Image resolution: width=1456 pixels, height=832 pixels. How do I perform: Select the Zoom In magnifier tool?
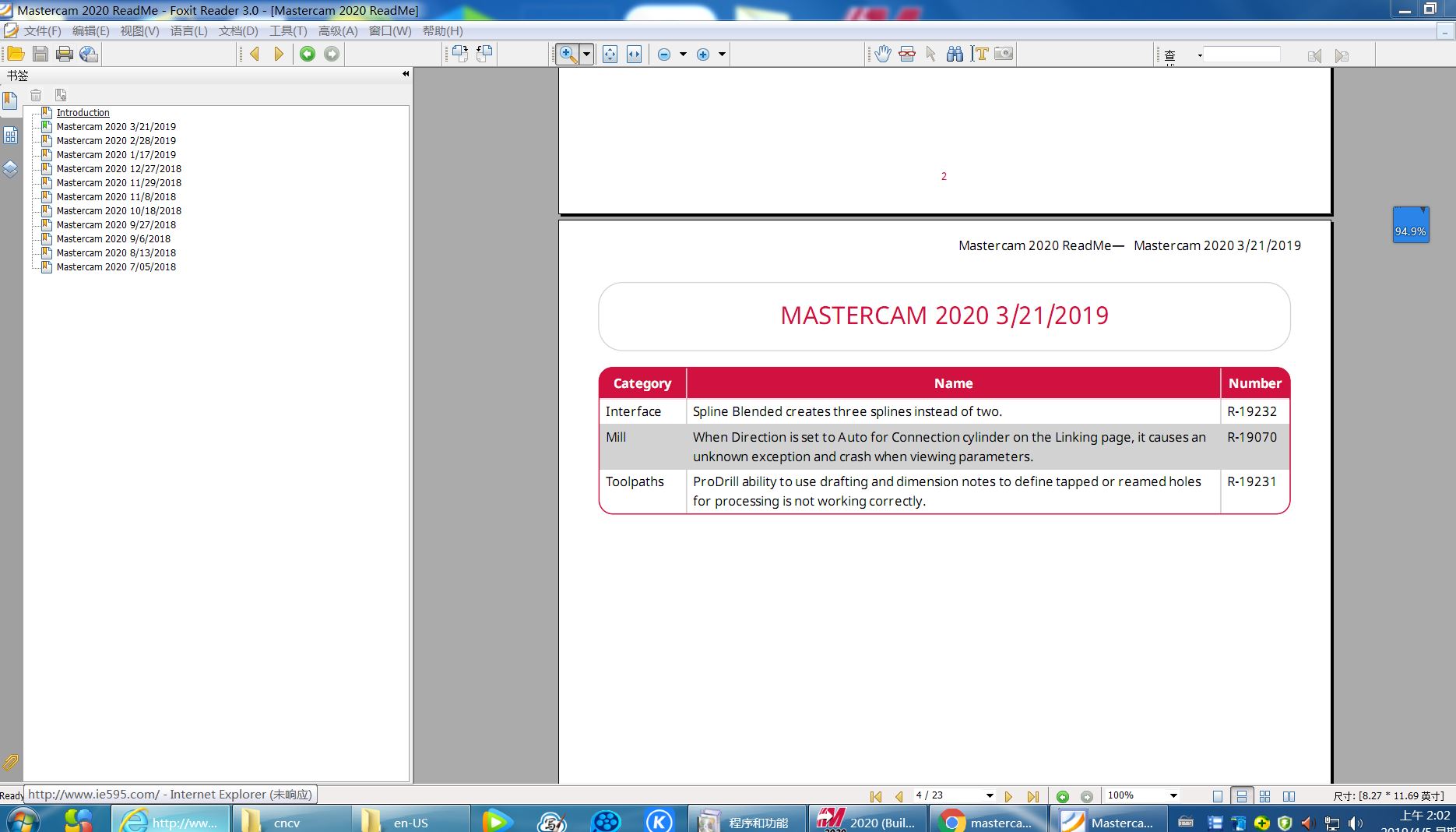pos(568,54)
